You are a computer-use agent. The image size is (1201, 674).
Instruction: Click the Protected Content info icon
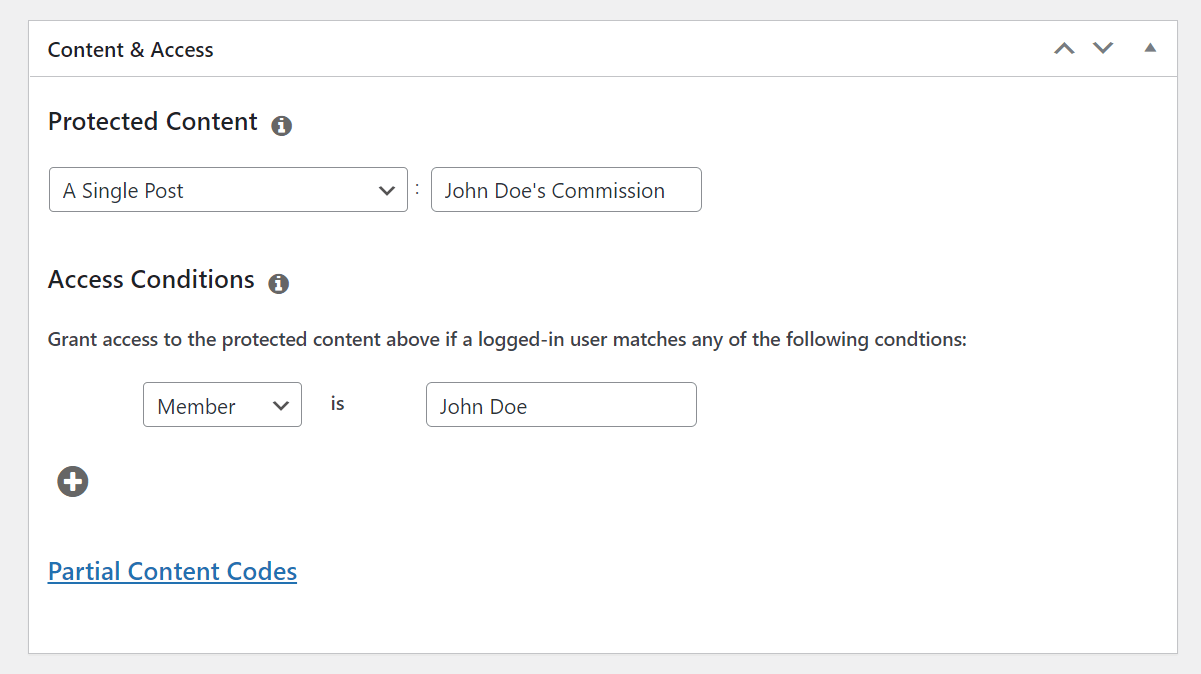282,126
